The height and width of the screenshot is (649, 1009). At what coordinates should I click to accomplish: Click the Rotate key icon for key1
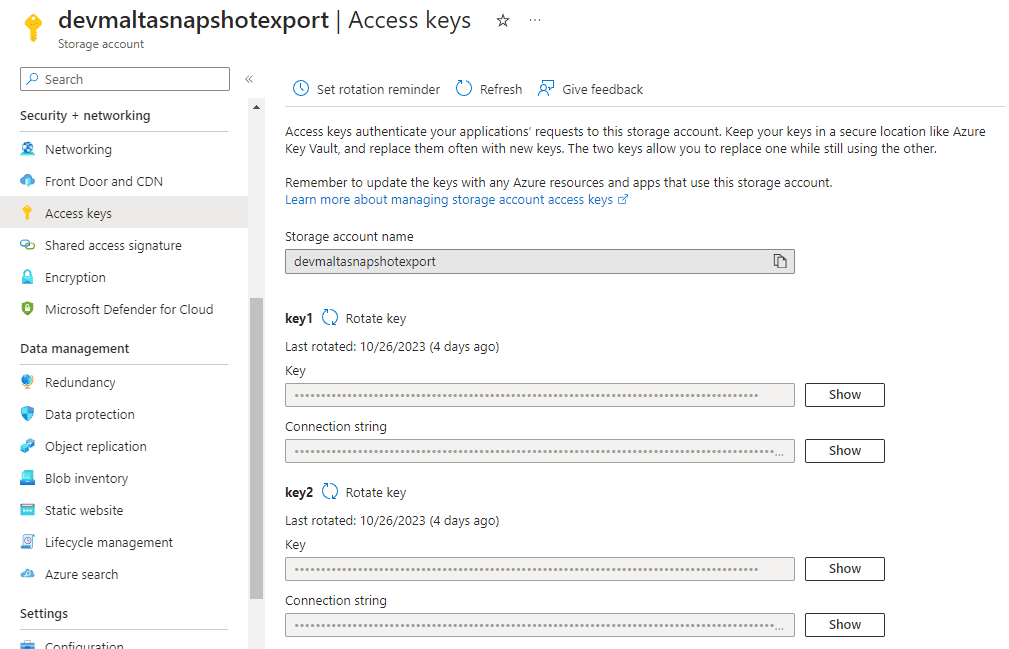330,317
